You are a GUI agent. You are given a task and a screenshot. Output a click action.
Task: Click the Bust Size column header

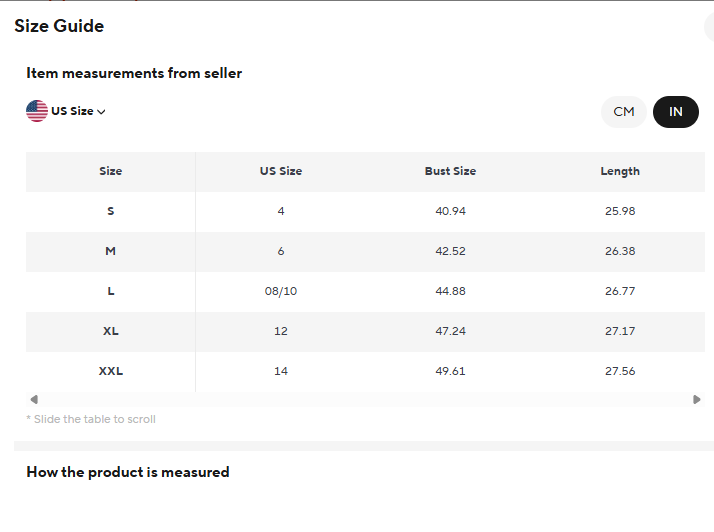(450, 171)
